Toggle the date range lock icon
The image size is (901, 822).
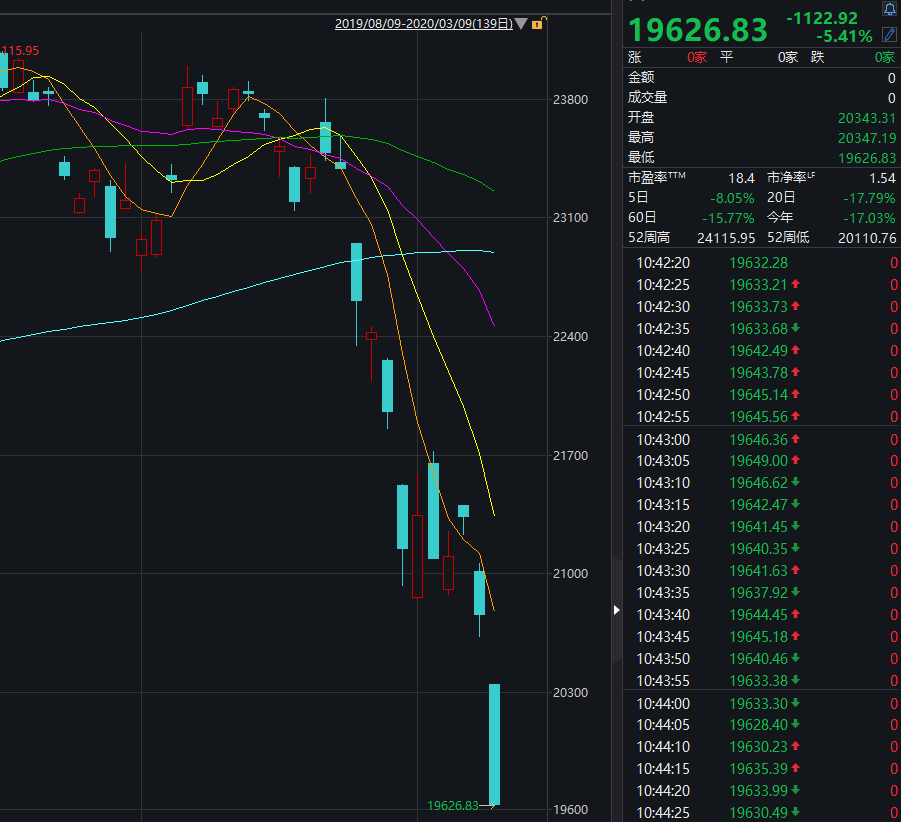click(538, 23)
